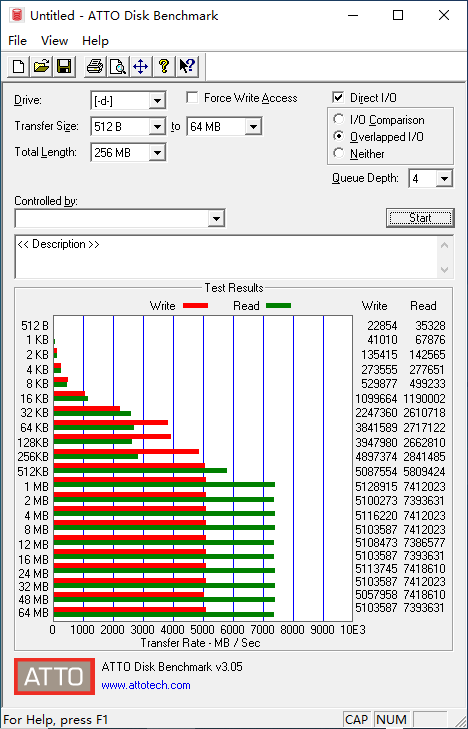Select the I/O Comparison radio button

click(339, 119)
